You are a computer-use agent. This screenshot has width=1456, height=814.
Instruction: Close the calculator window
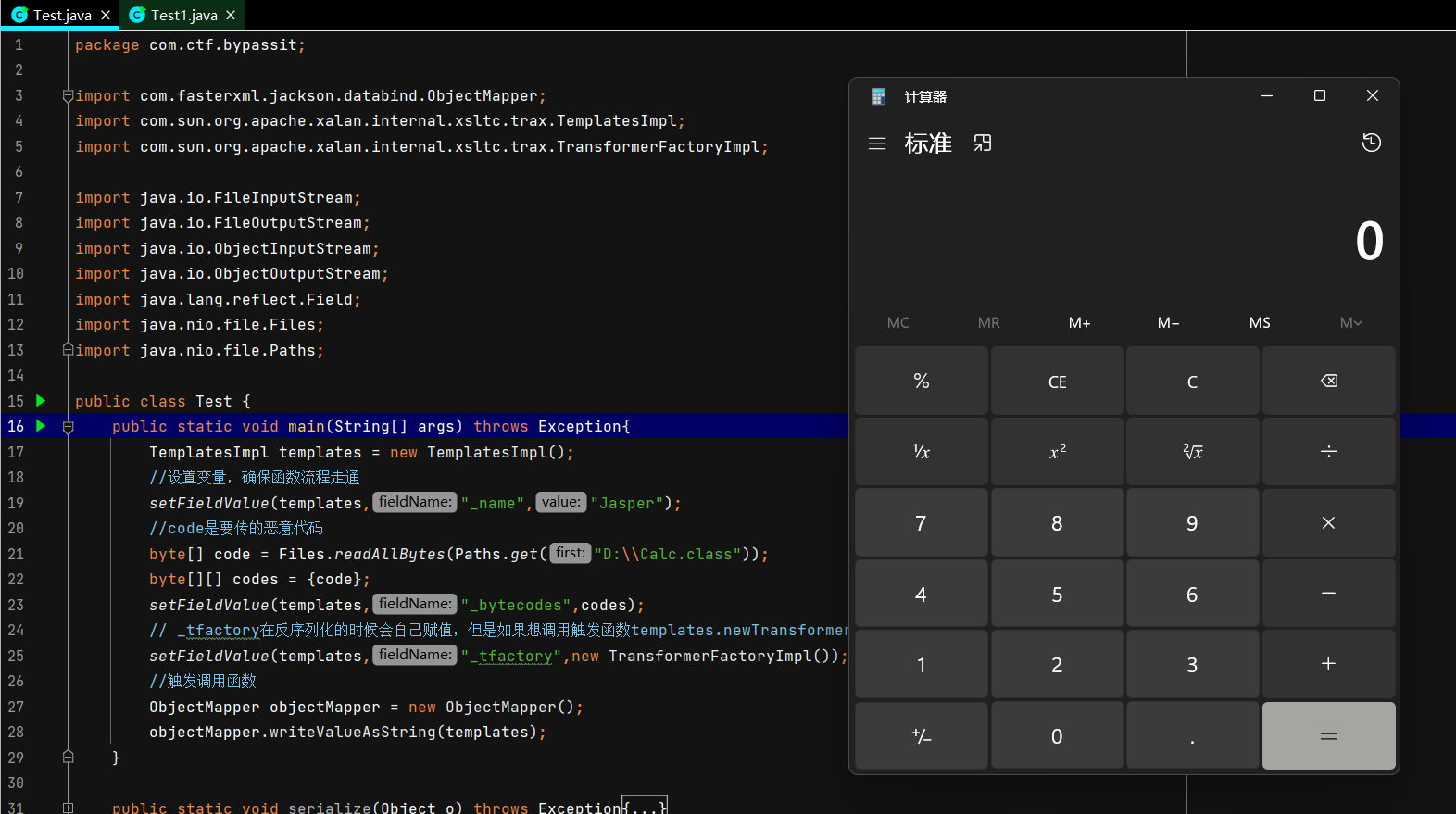(1373, 95)
